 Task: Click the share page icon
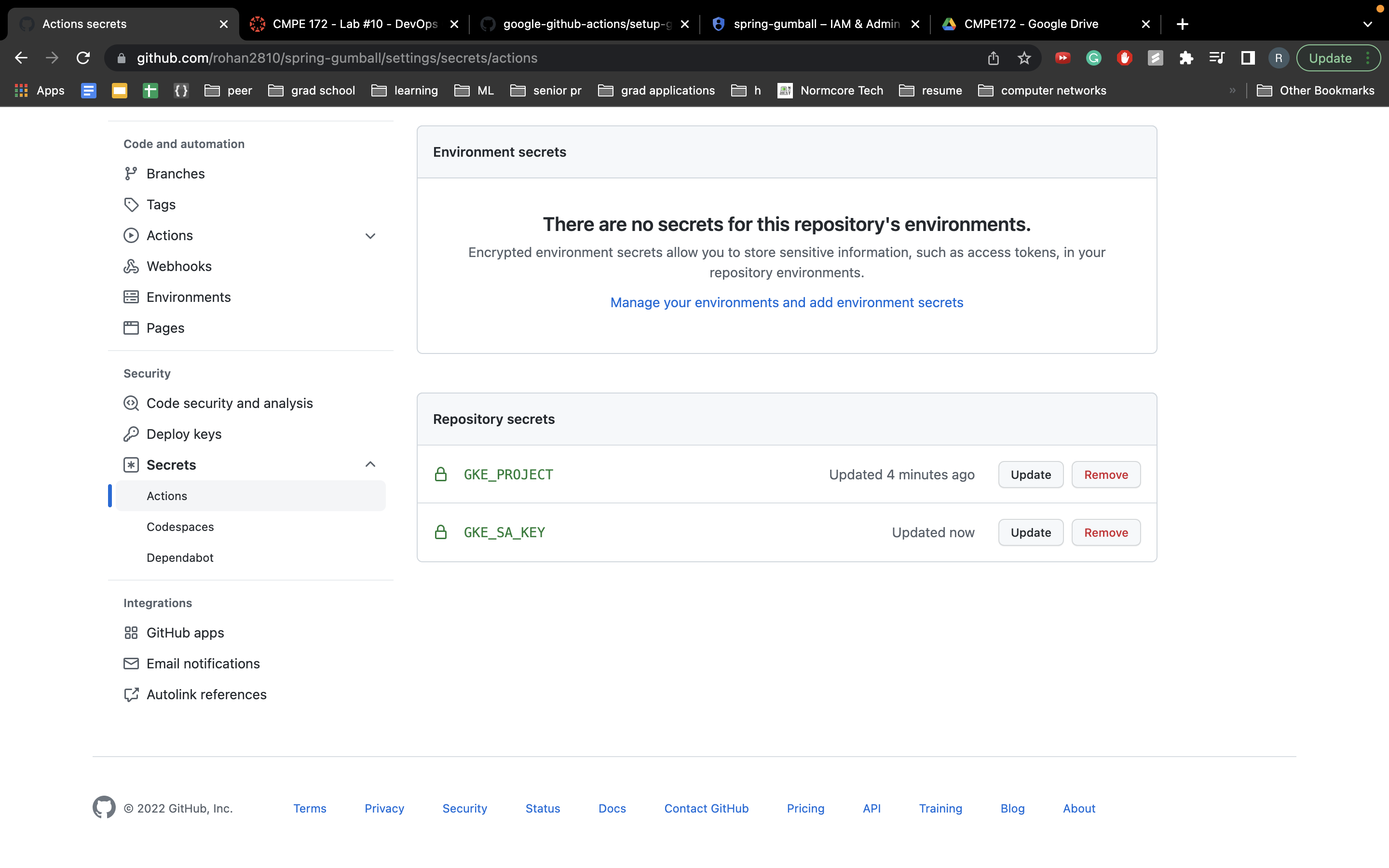pyautogui.click(x=994, y=58)
